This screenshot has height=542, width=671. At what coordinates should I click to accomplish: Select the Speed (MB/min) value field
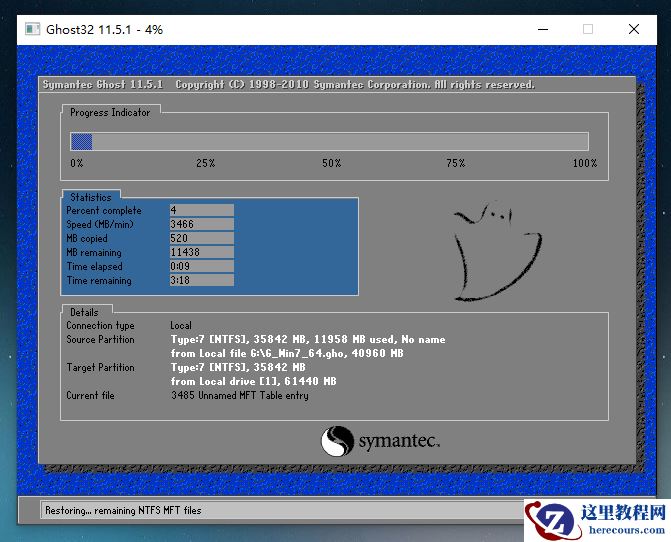201,224
